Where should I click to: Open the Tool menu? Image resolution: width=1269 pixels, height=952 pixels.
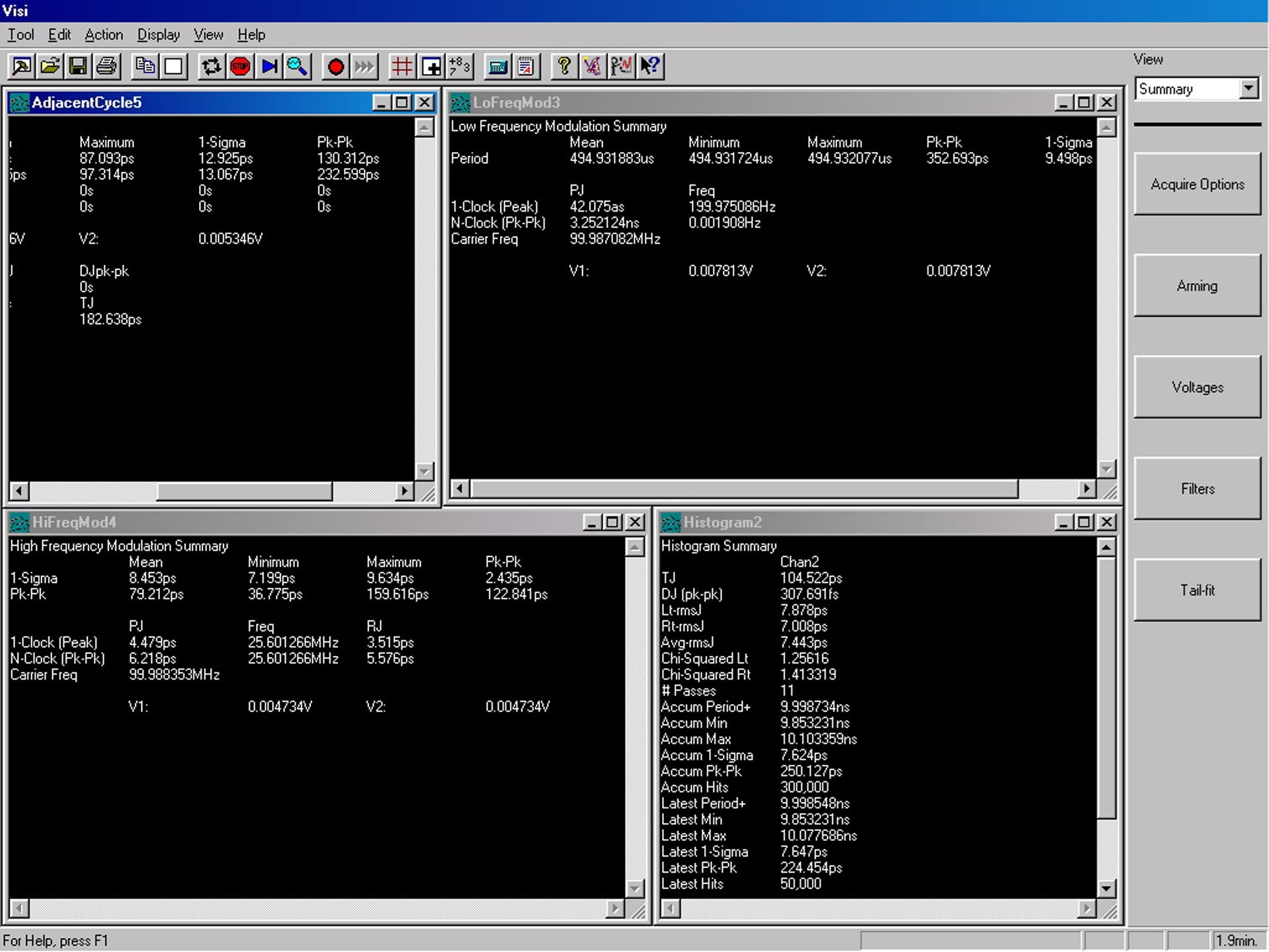20,34
